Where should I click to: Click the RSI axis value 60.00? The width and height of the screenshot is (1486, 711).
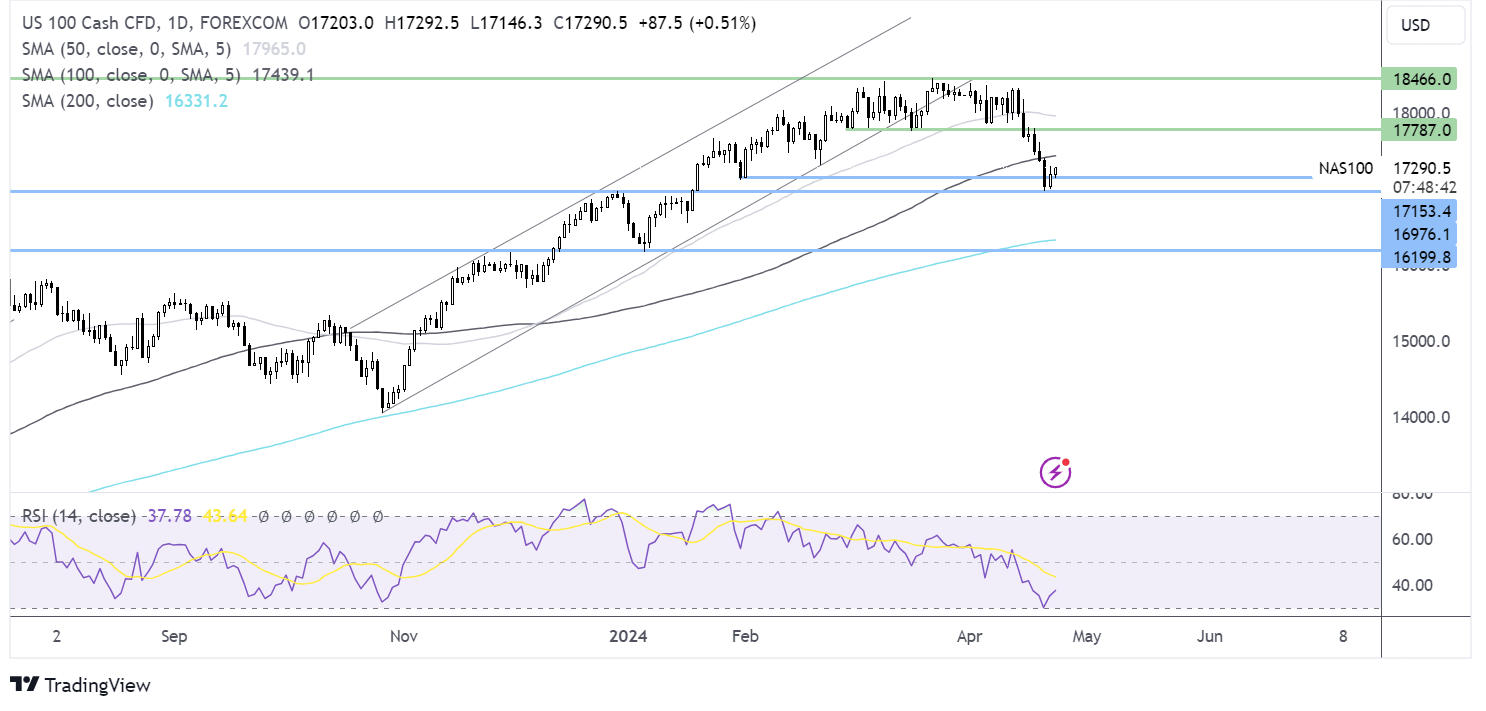pyautogui.click(x=1412, y=540)
